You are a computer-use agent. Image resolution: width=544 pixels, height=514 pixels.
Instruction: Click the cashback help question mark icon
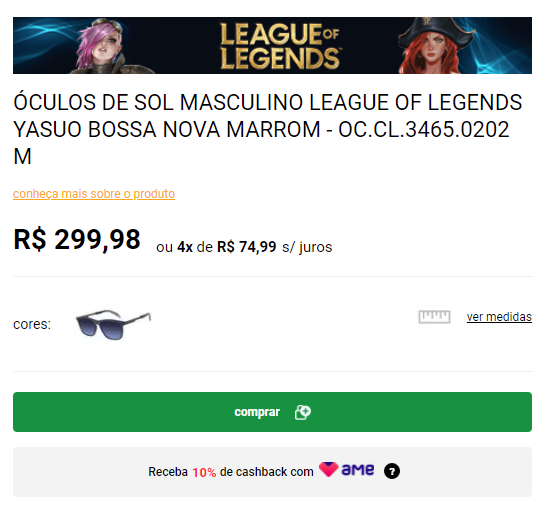tap(392, 471)
